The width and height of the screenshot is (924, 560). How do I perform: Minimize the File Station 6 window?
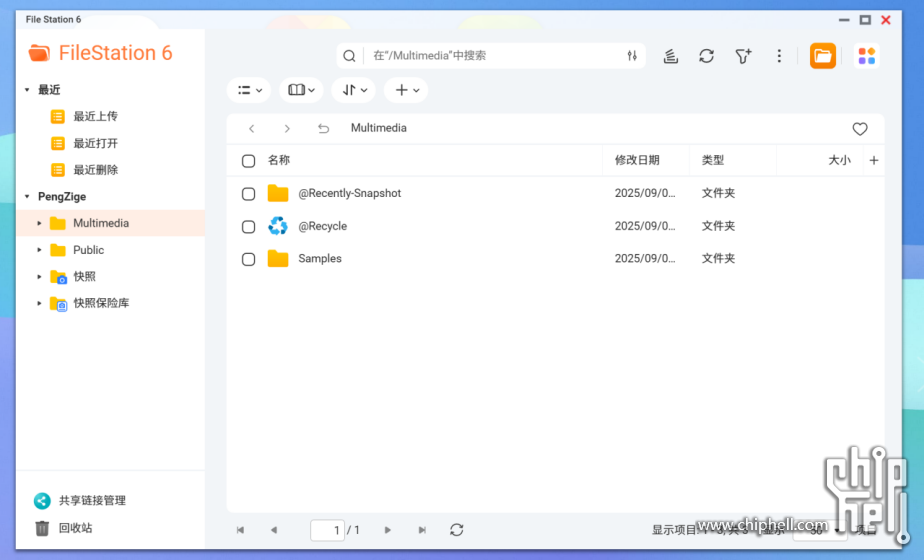(844, 20)
